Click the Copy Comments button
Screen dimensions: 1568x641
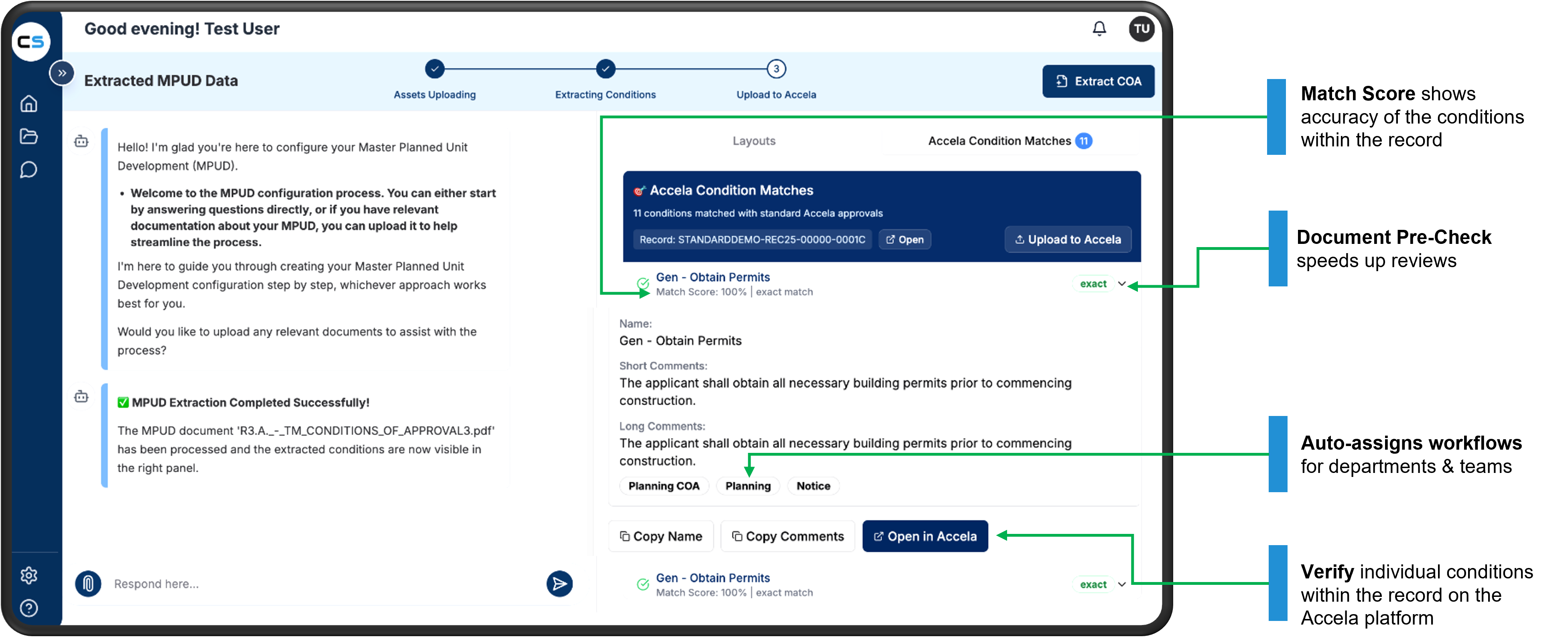point(788,536)
